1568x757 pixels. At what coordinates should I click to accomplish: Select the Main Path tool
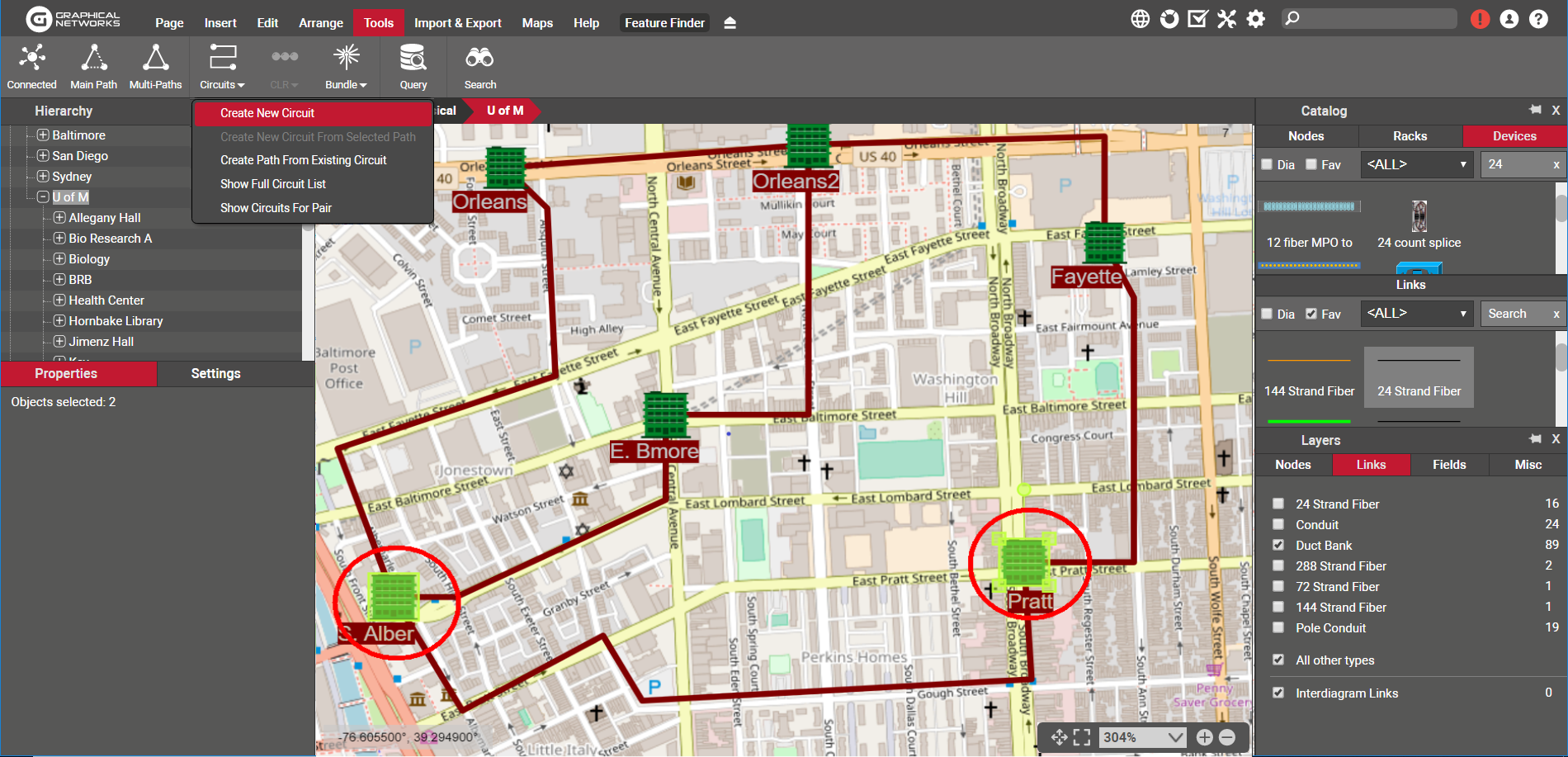[93, 68]
